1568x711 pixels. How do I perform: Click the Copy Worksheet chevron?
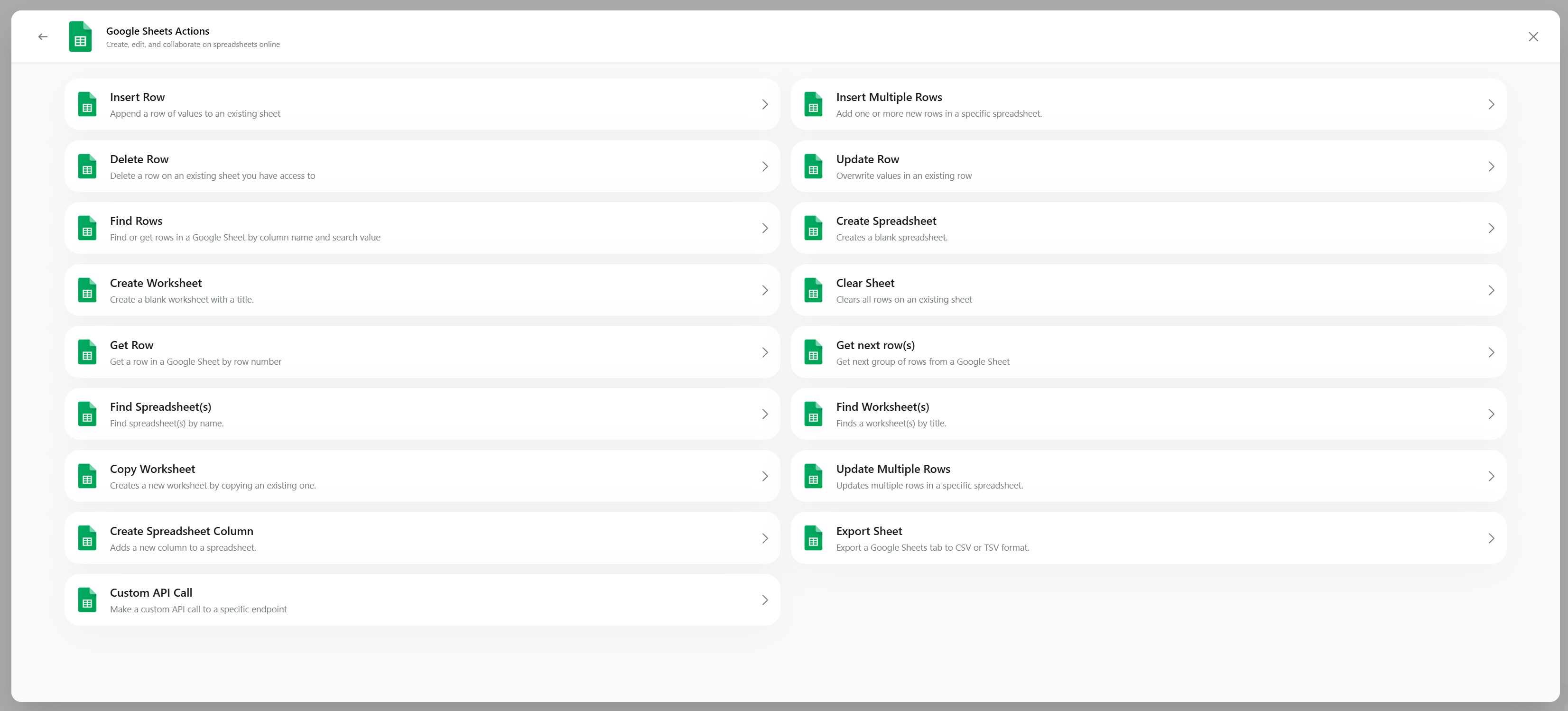(765, 477)
